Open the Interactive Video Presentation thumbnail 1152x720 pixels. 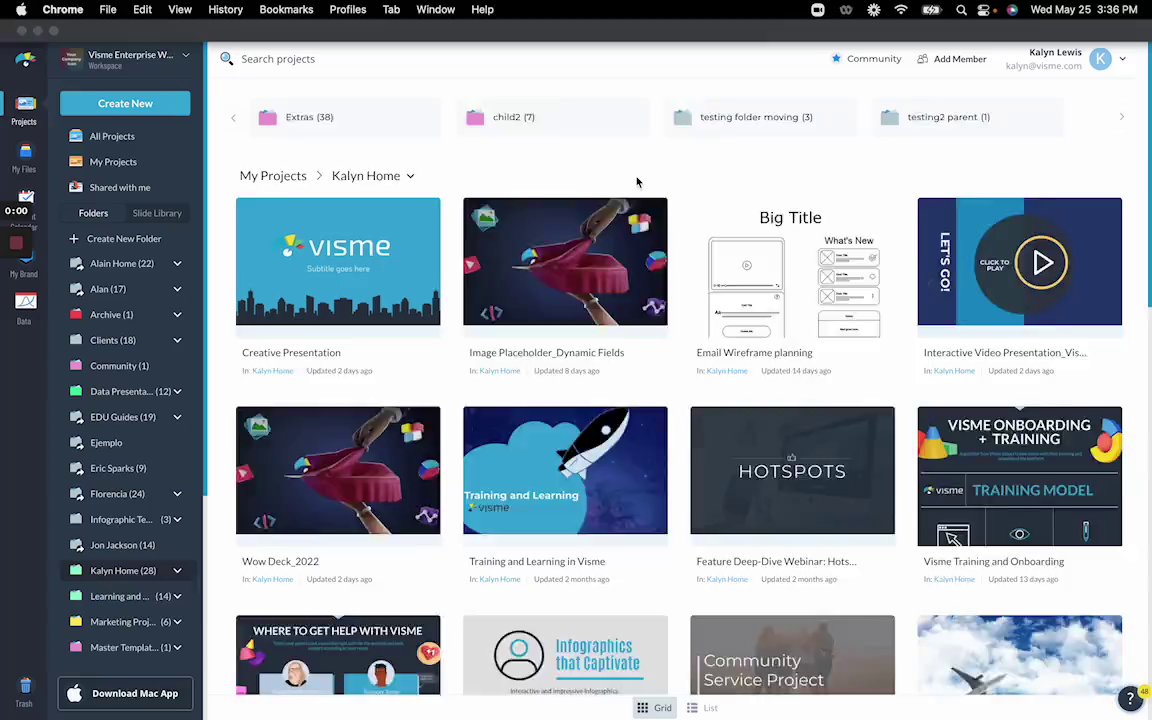[x=1019, y=262]
